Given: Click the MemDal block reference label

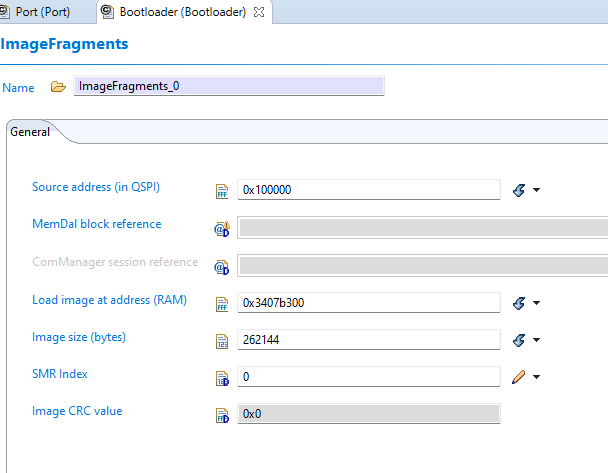Looking at the screenshot, I should (x=97, y=224).
